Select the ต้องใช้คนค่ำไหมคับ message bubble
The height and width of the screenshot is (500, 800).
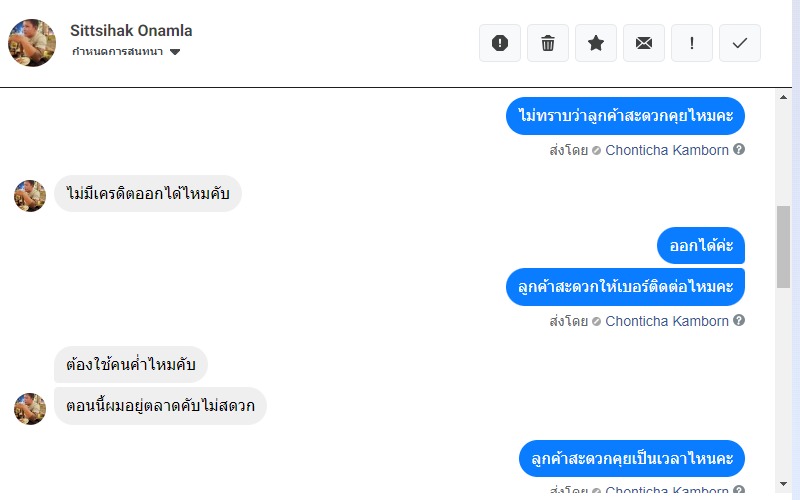pos(131,364)
